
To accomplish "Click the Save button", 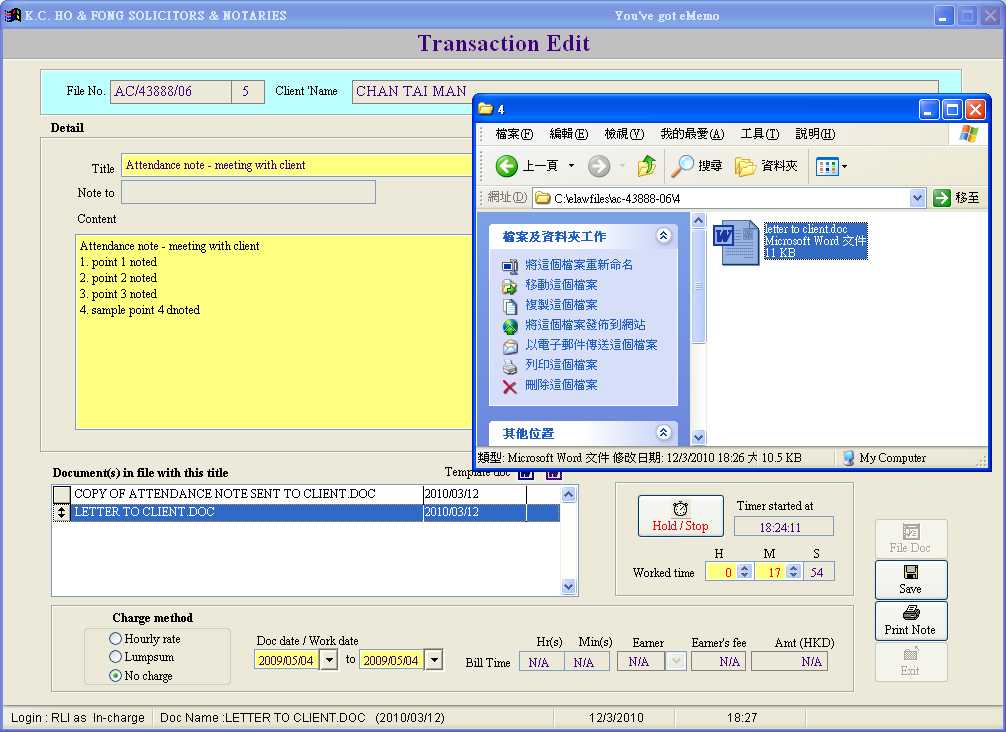I will [x=910, y=579].
